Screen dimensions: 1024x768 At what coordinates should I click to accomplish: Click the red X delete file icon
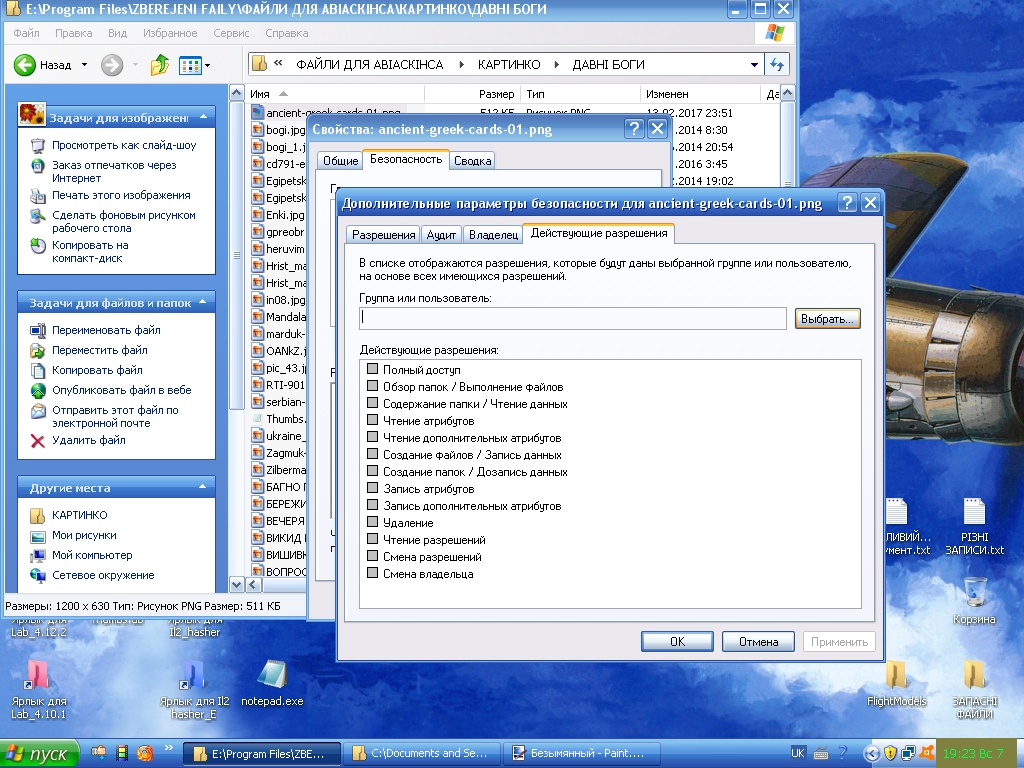coord(38,441)
